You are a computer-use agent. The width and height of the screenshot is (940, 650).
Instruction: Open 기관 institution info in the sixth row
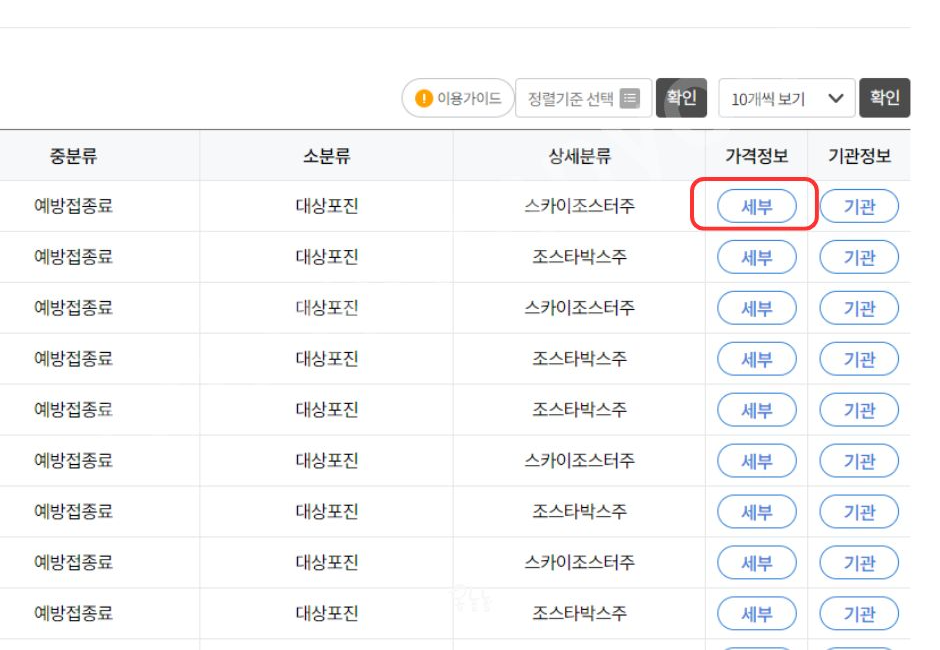click(860, 461)
